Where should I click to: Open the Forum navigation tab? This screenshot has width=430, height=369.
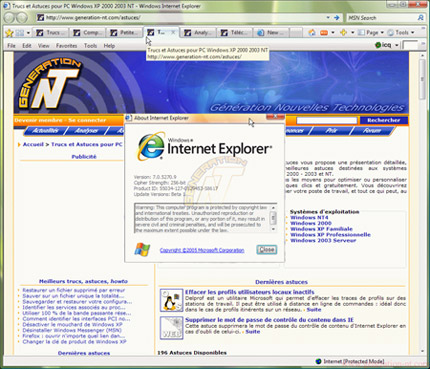point(372,131)
